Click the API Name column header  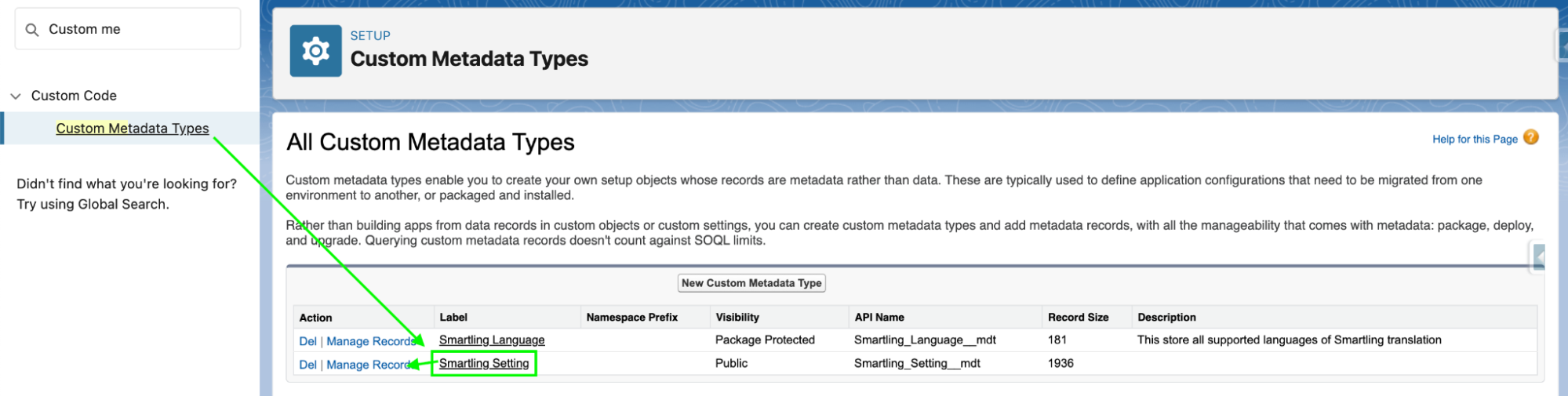[x=879, y=318]
